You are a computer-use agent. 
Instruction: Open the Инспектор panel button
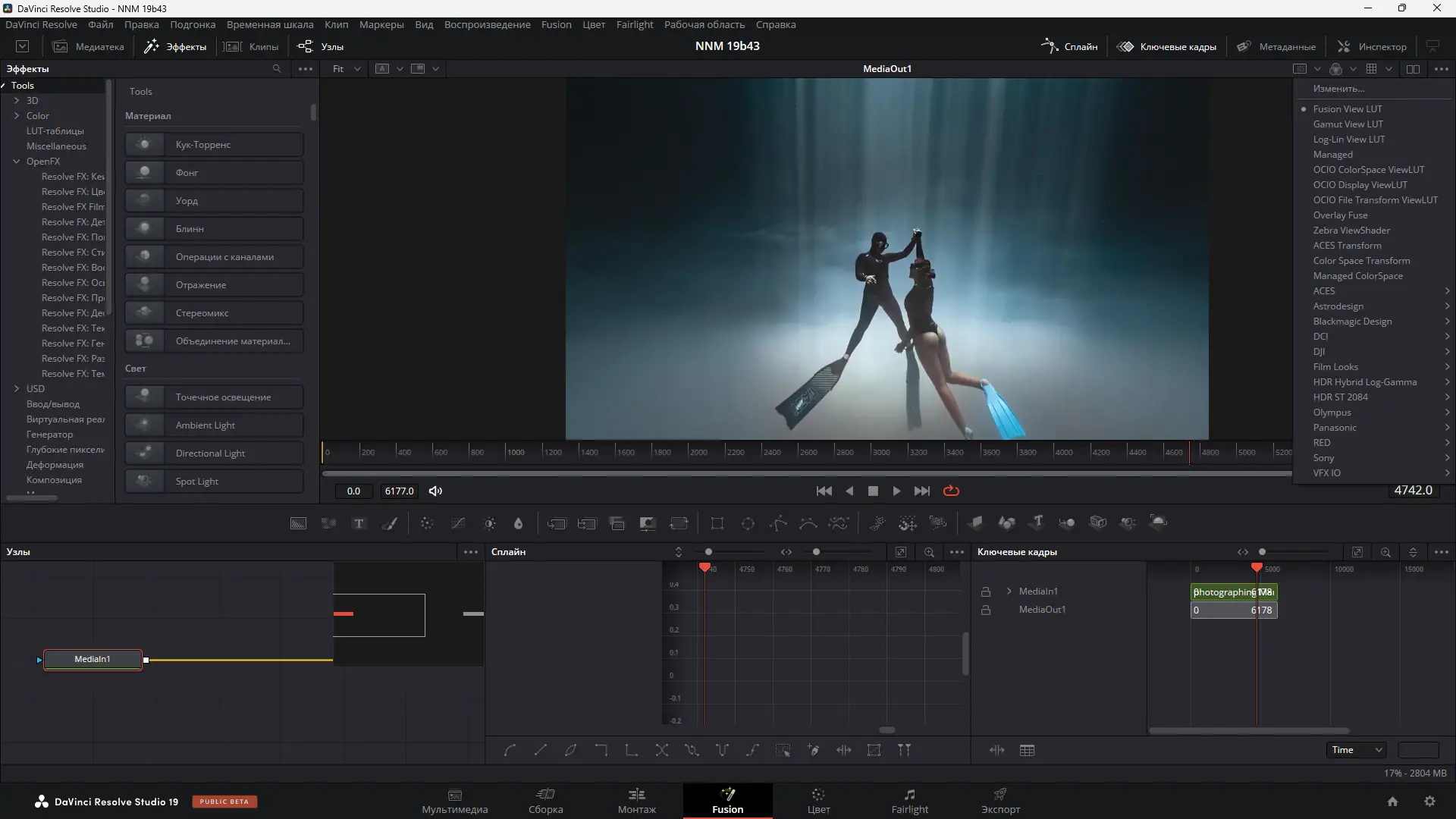[x=1372, y=46]
